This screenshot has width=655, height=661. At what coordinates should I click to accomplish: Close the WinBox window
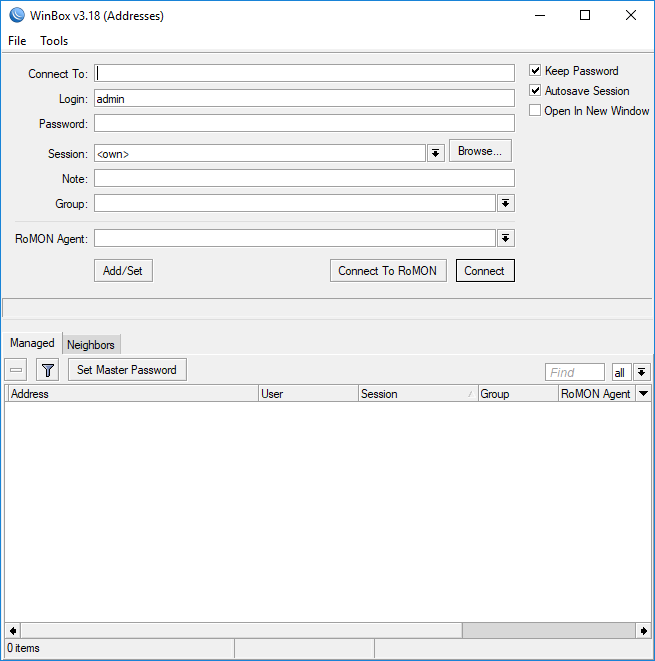(x=631, y=16)
